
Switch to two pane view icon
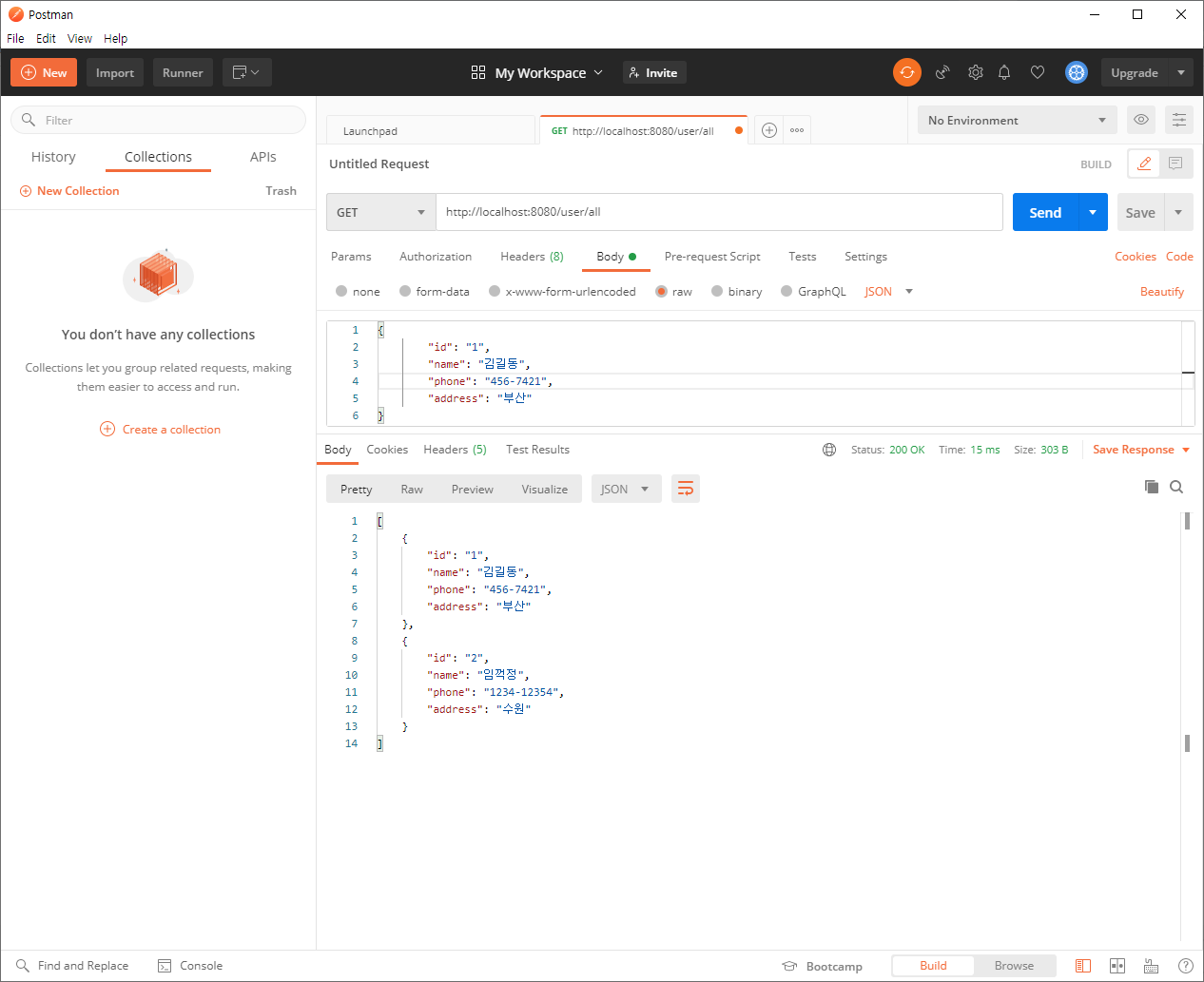click(1117, 966)
